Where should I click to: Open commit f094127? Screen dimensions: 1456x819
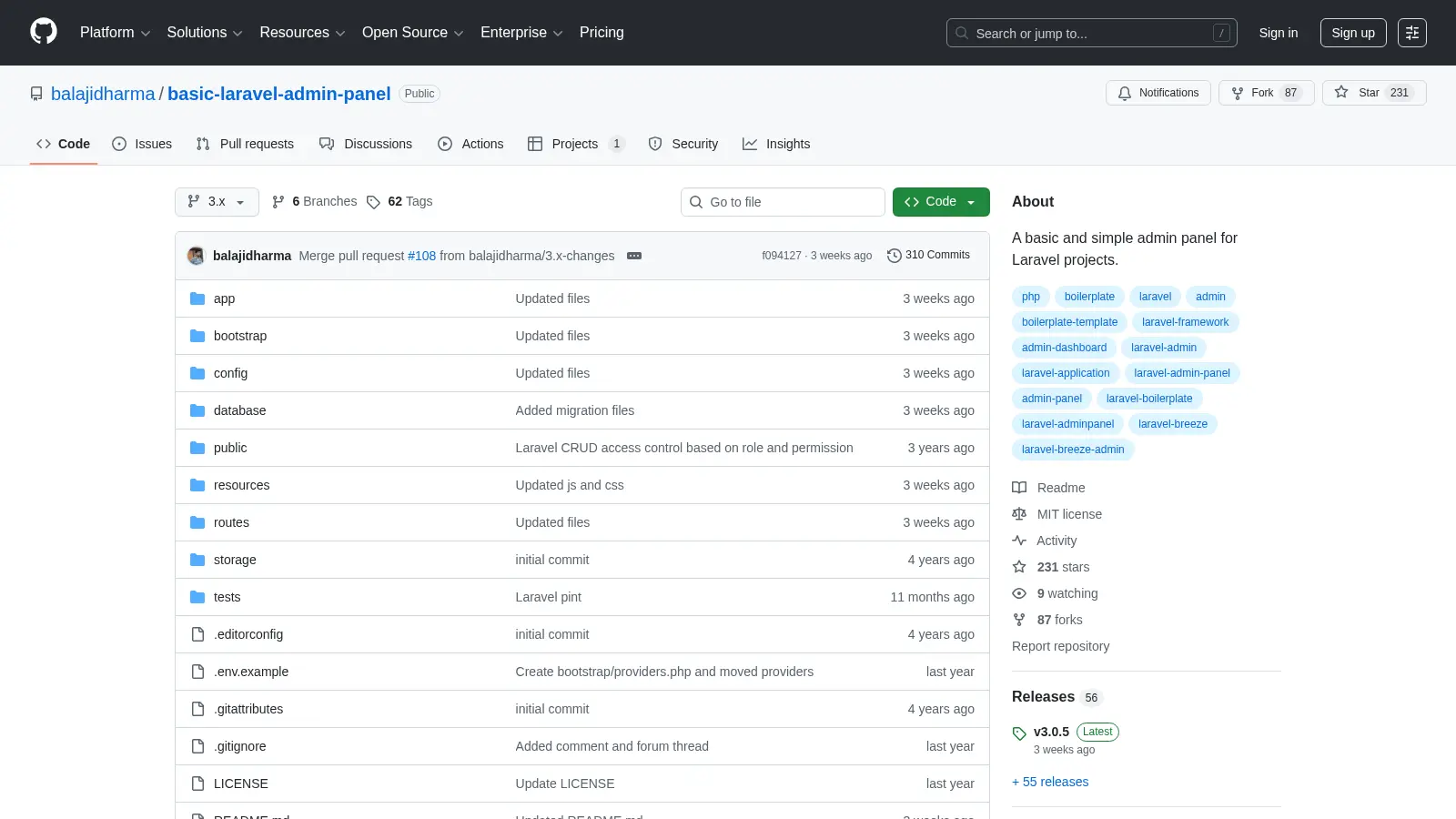click(x=782, y=256)
